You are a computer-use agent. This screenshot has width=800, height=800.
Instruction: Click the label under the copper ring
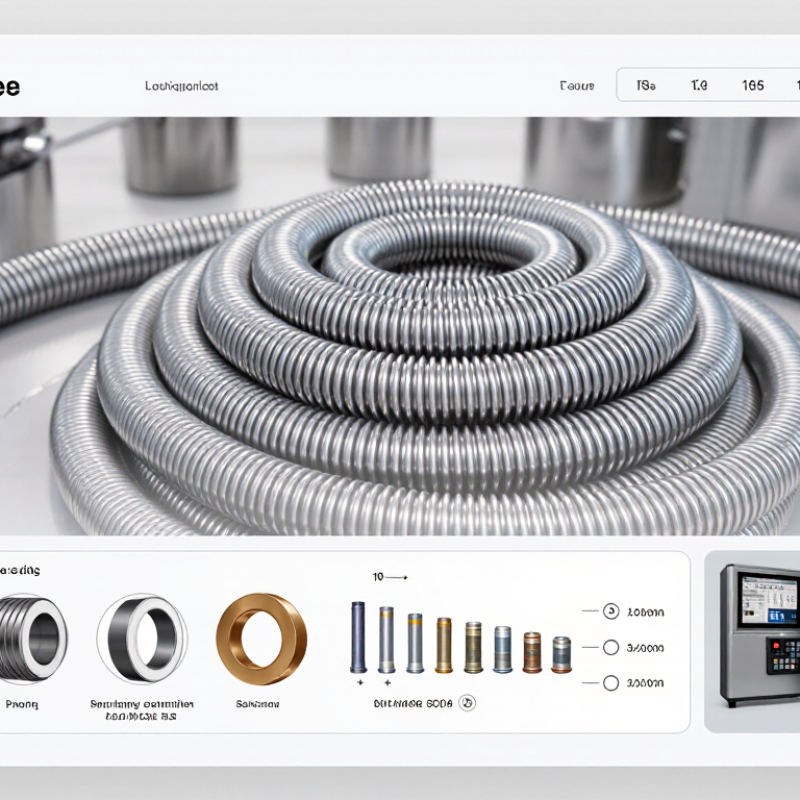pyautogui.click(x=257, y=704)
